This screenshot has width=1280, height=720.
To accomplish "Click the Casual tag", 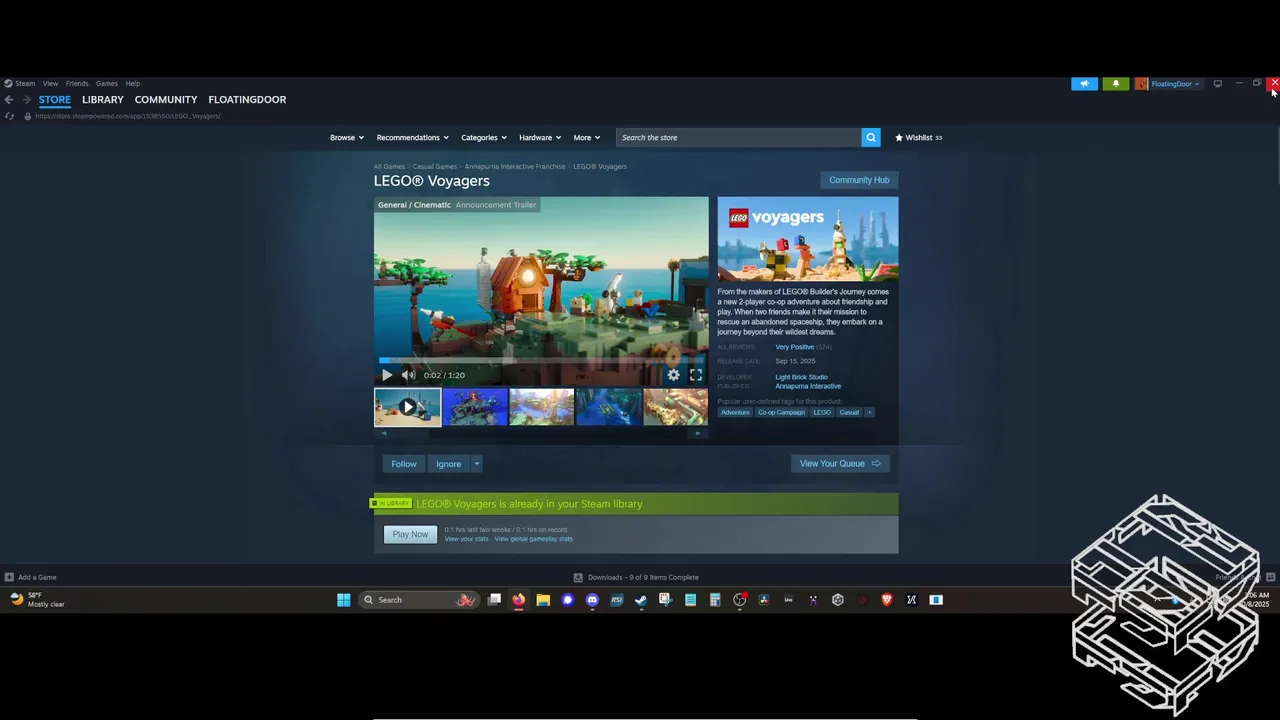I will [849, 412].
